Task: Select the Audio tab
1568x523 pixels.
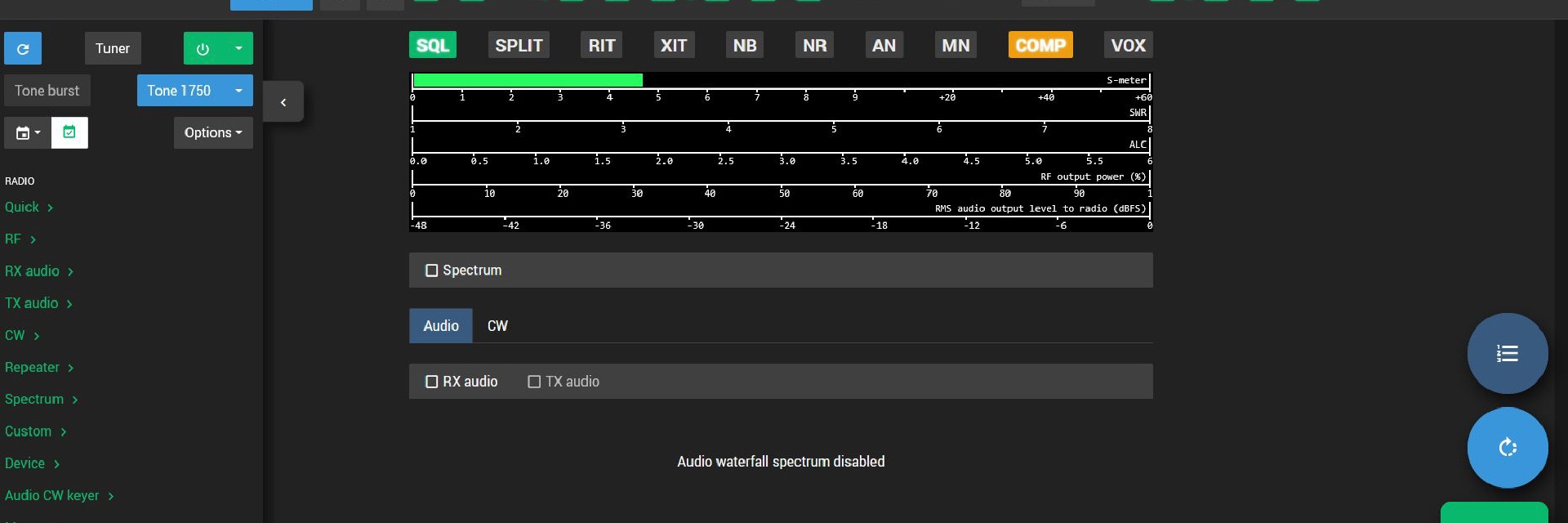Action: [x=441, y=326]
